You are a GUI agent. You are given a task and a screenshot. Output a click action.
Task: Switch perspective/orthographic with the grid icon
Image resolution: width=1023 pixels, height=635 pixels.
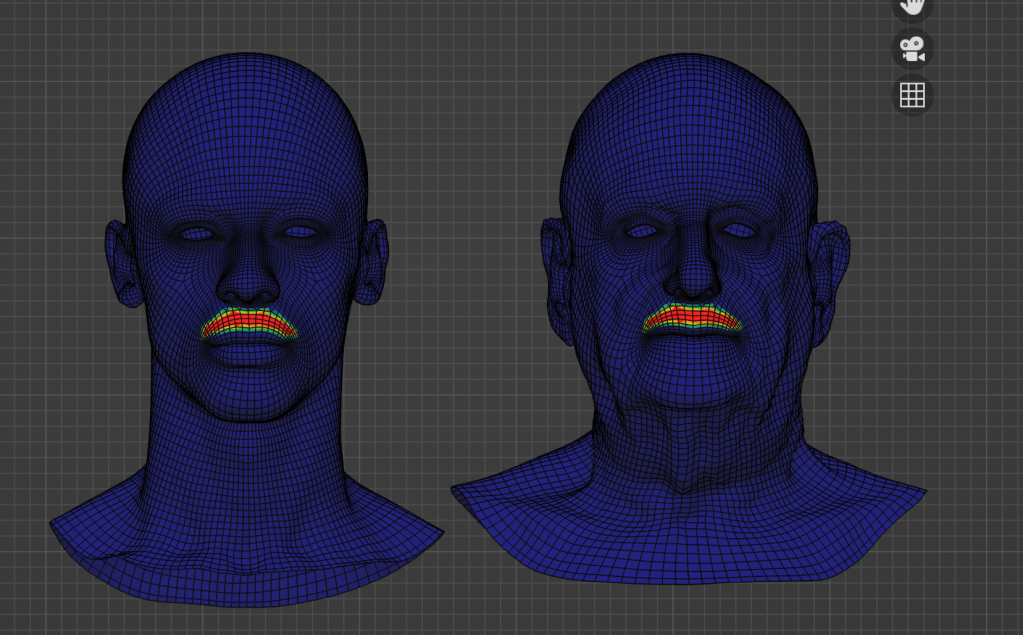pyautogui.click(x=912, y=95)
